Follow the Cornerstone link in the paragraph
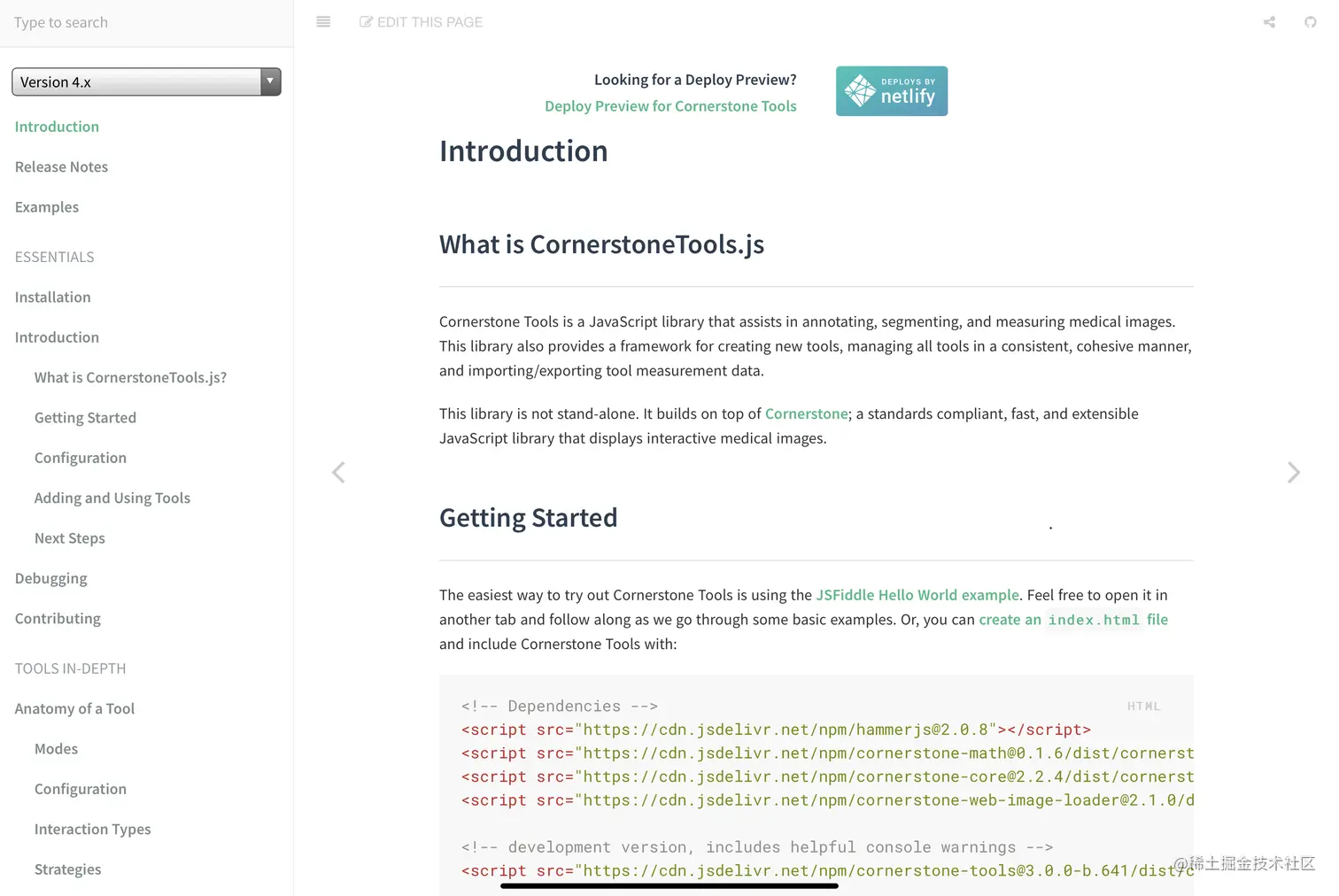This screenshot has width=1339, height=896. pyautogui.click(x=807, y=413)
